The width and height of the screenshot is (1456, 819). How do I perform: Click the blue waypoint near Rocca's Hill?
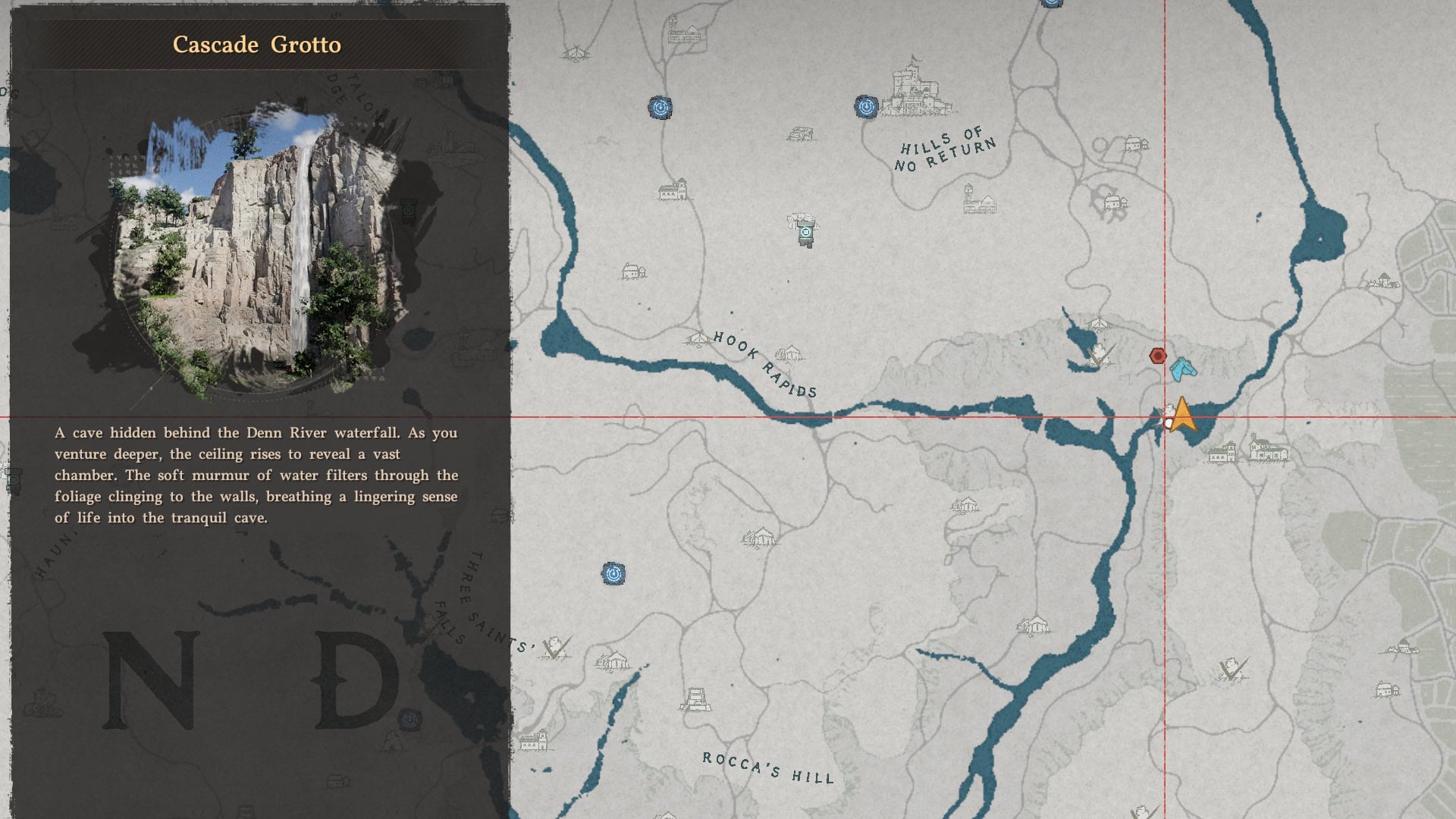pos(613,573)
